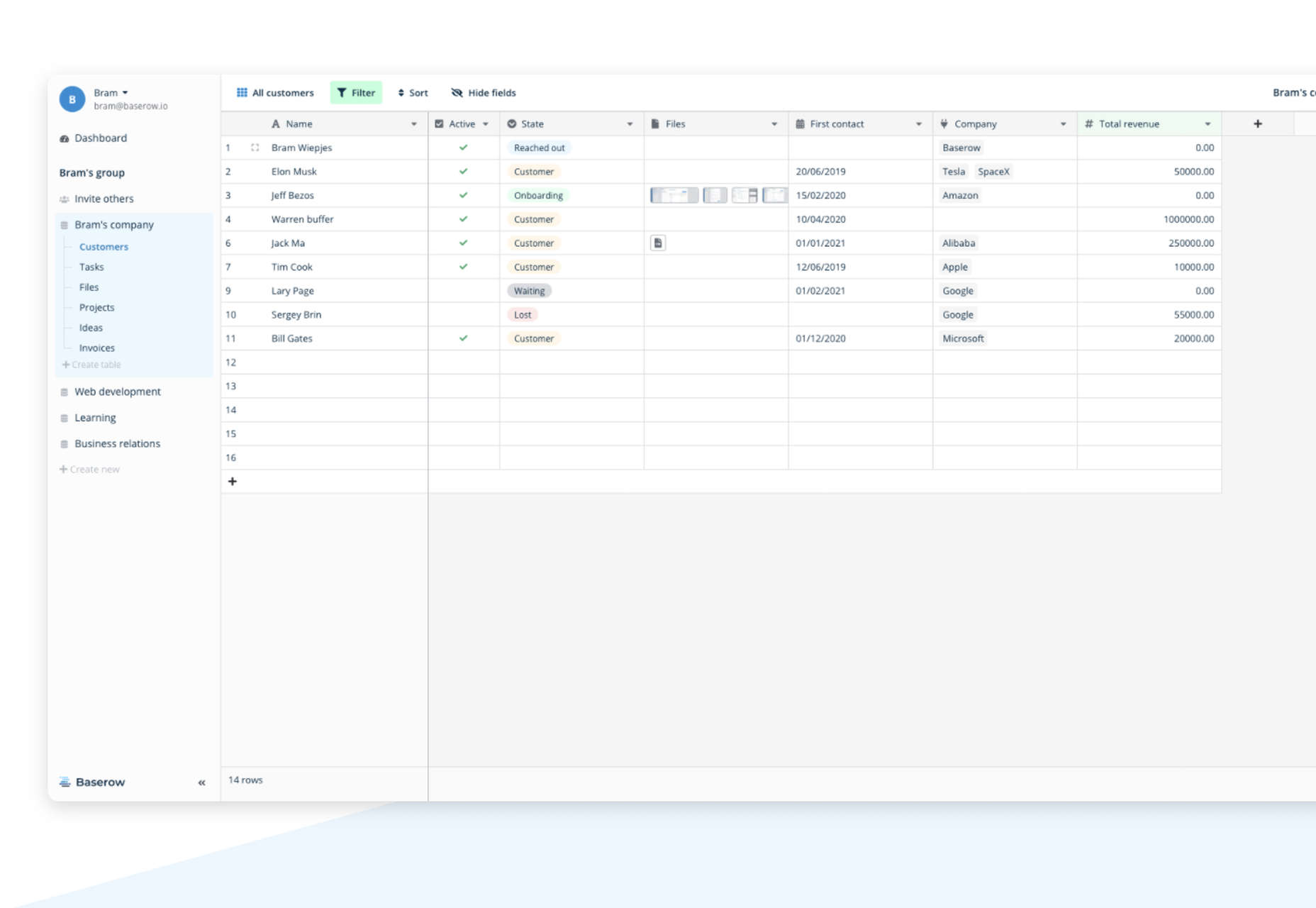Screen dimensions: 1316x908
Task: Open the Tasks table
Action: 91,267
